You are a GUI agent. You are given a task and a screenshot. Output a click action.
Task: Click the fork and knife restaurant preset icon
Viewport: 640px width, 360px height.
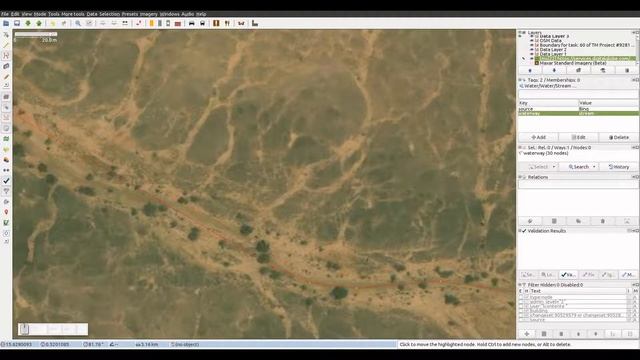pyautogui.click(x=227, y=23)
